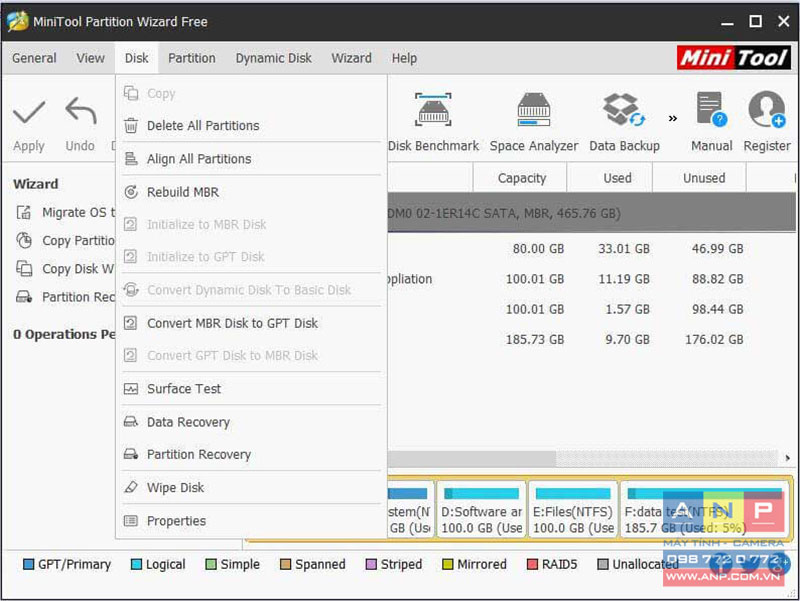Open the Partition menu
This screenshot has height=601, width=800.
click(x=192, y=58)
